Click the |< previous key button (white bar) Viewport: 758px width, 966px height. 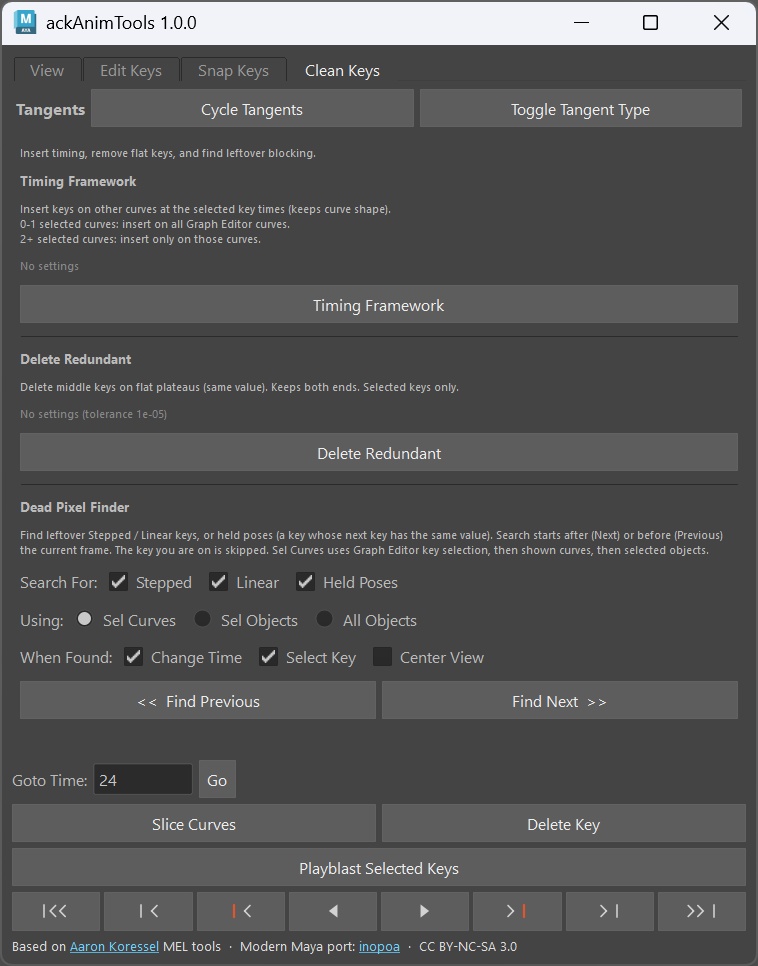148,911
